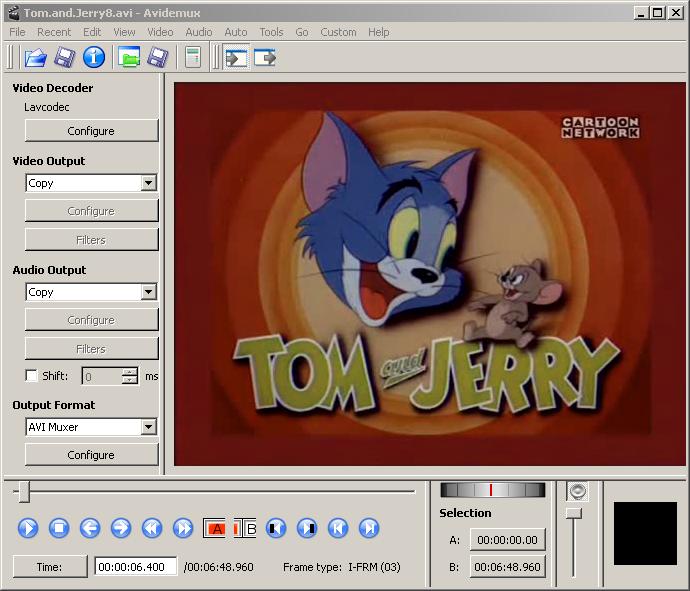Save project with second floppy icon
690x591 pixels.
click(x=158, y=58)
